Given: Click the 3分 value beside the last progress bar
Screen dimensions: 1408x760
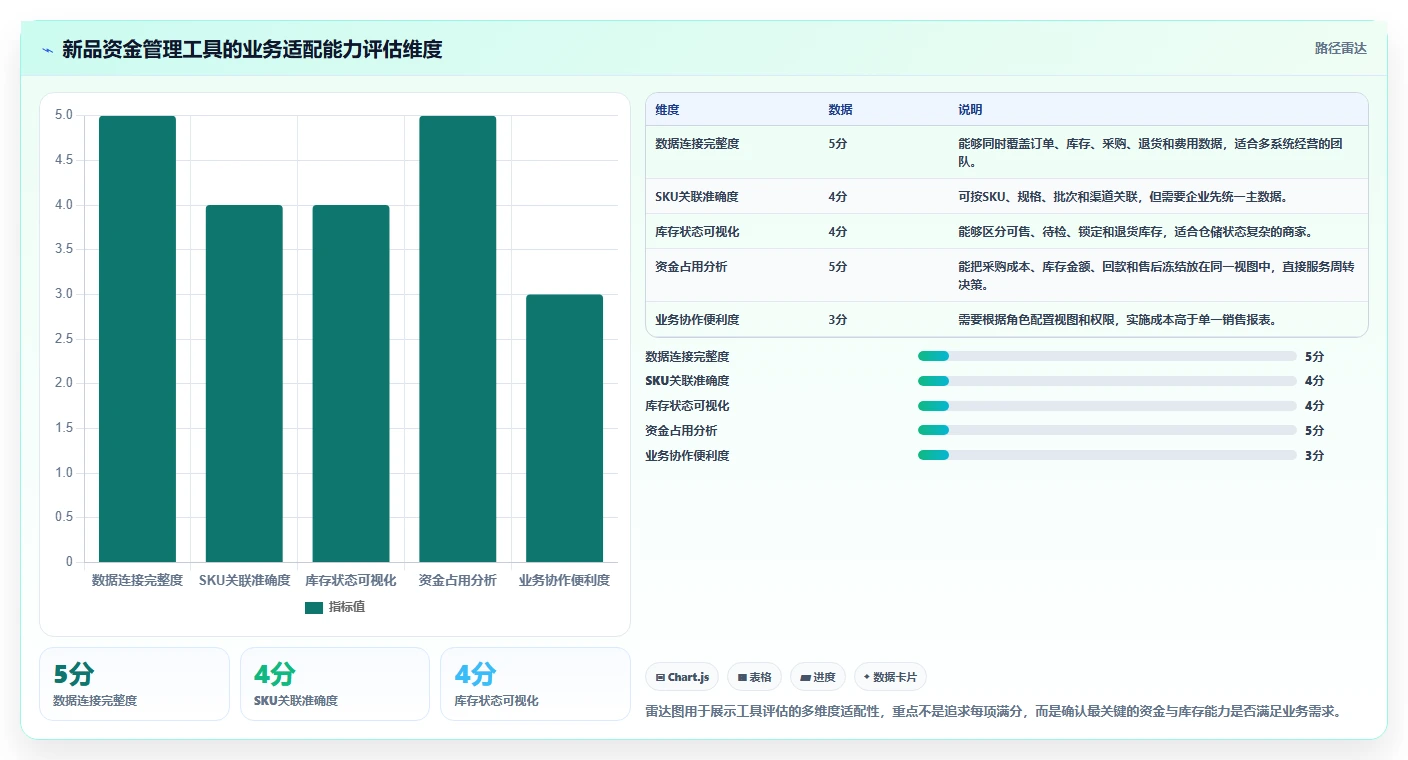Looking at the screenshot, I should click(1314, 455).
